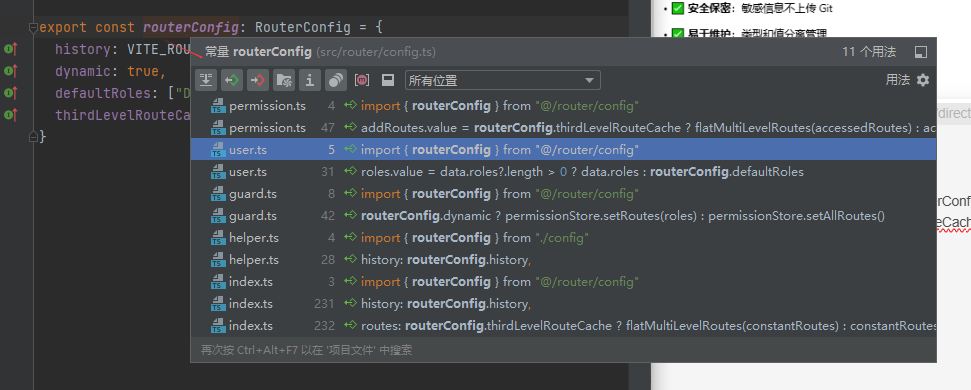The image size is (971, 390).
Task: Click the red bracketed 'm' icon
Action: pos(362,80)
